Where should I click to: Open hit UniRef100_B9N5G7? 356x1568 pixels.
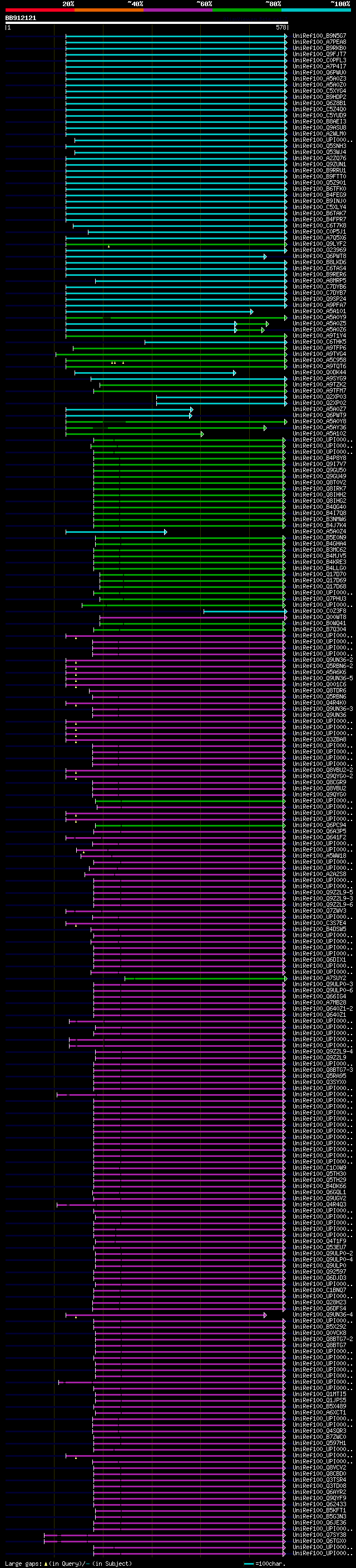click(x=319, y=36)
